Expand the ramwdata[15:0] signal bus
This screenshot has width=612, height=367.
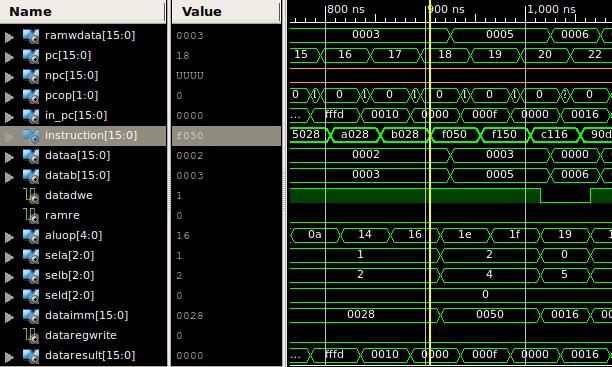tap(9, 37)
